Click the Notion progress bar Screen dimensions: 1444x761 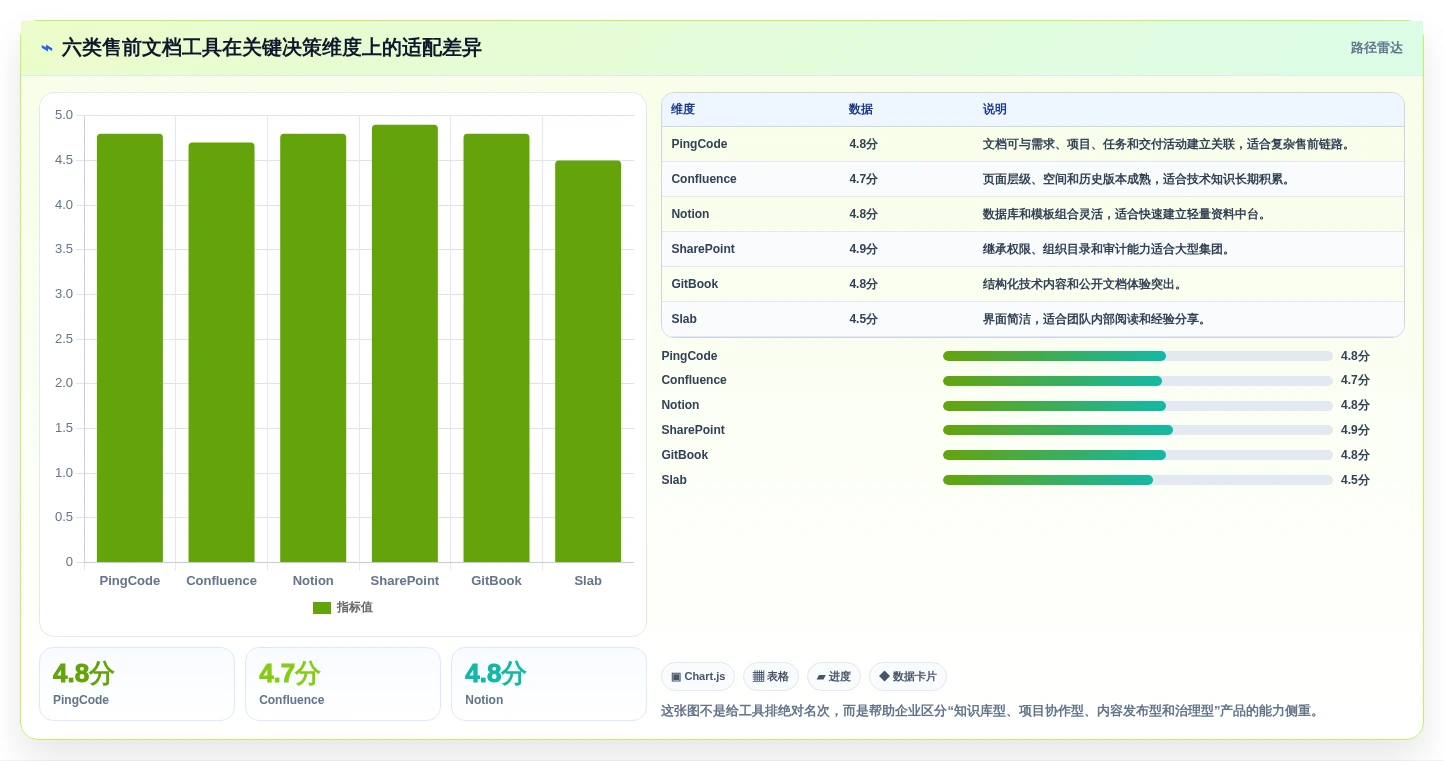coord(1138,406)
